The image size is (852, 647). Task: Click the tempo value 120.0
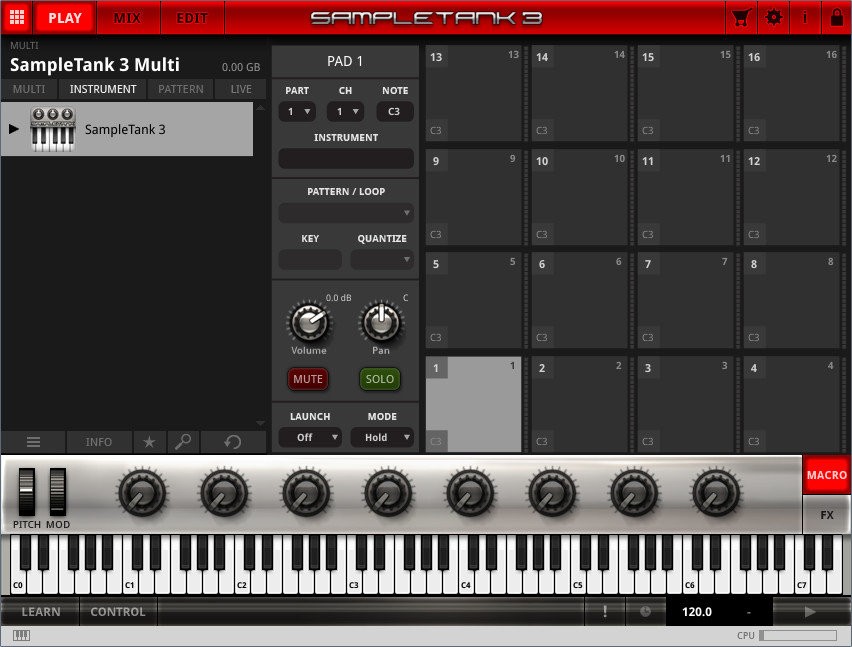click(x=697, y=612)
